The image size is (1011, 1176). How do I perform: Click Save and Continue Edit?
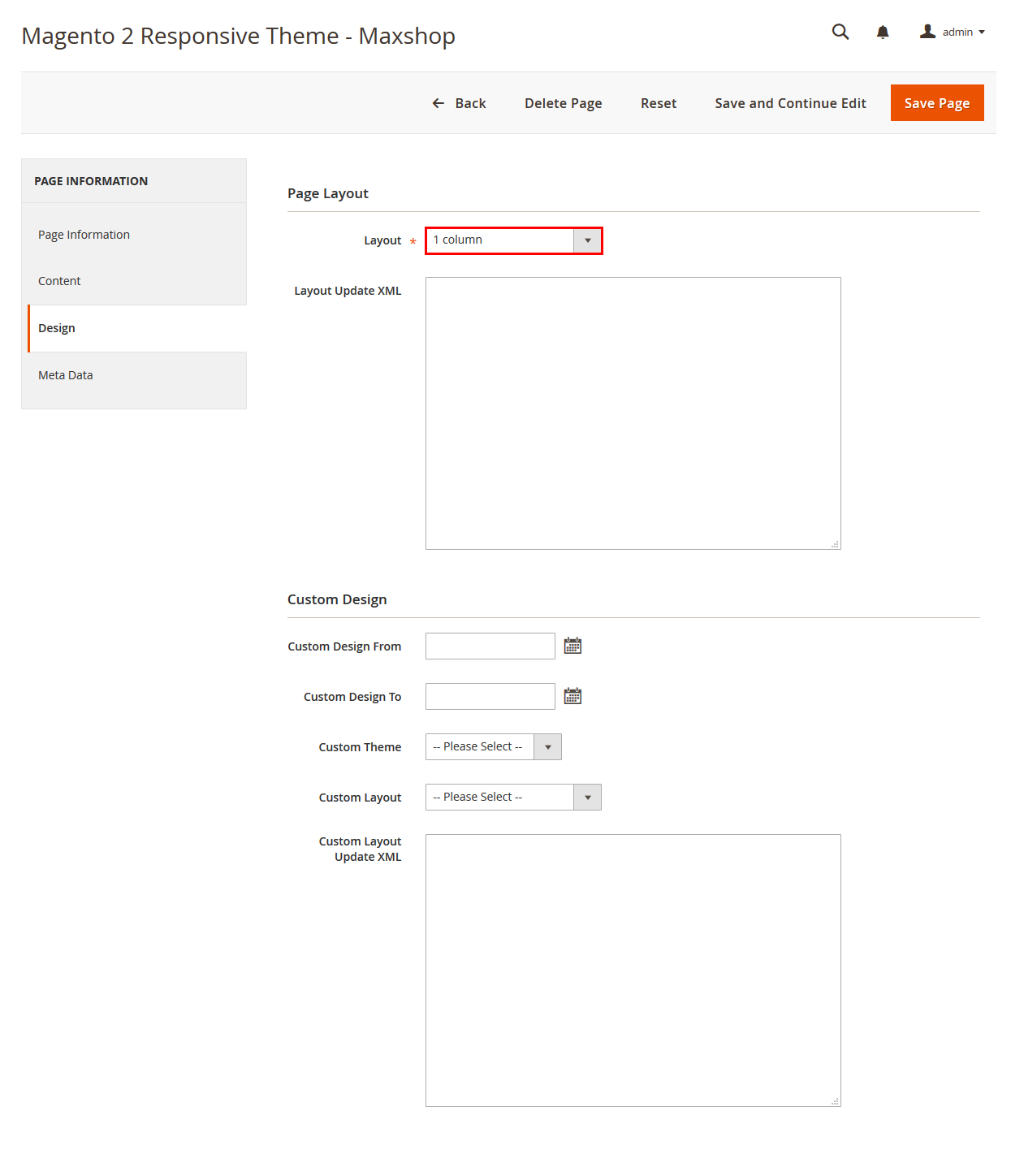790,103
